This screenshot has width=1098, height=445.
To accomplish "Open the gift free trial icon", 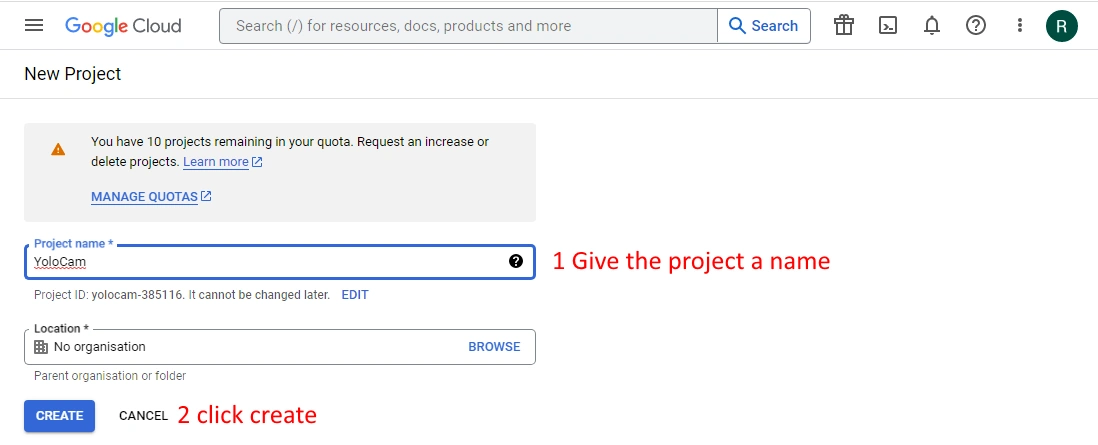I will click(844, 26).
